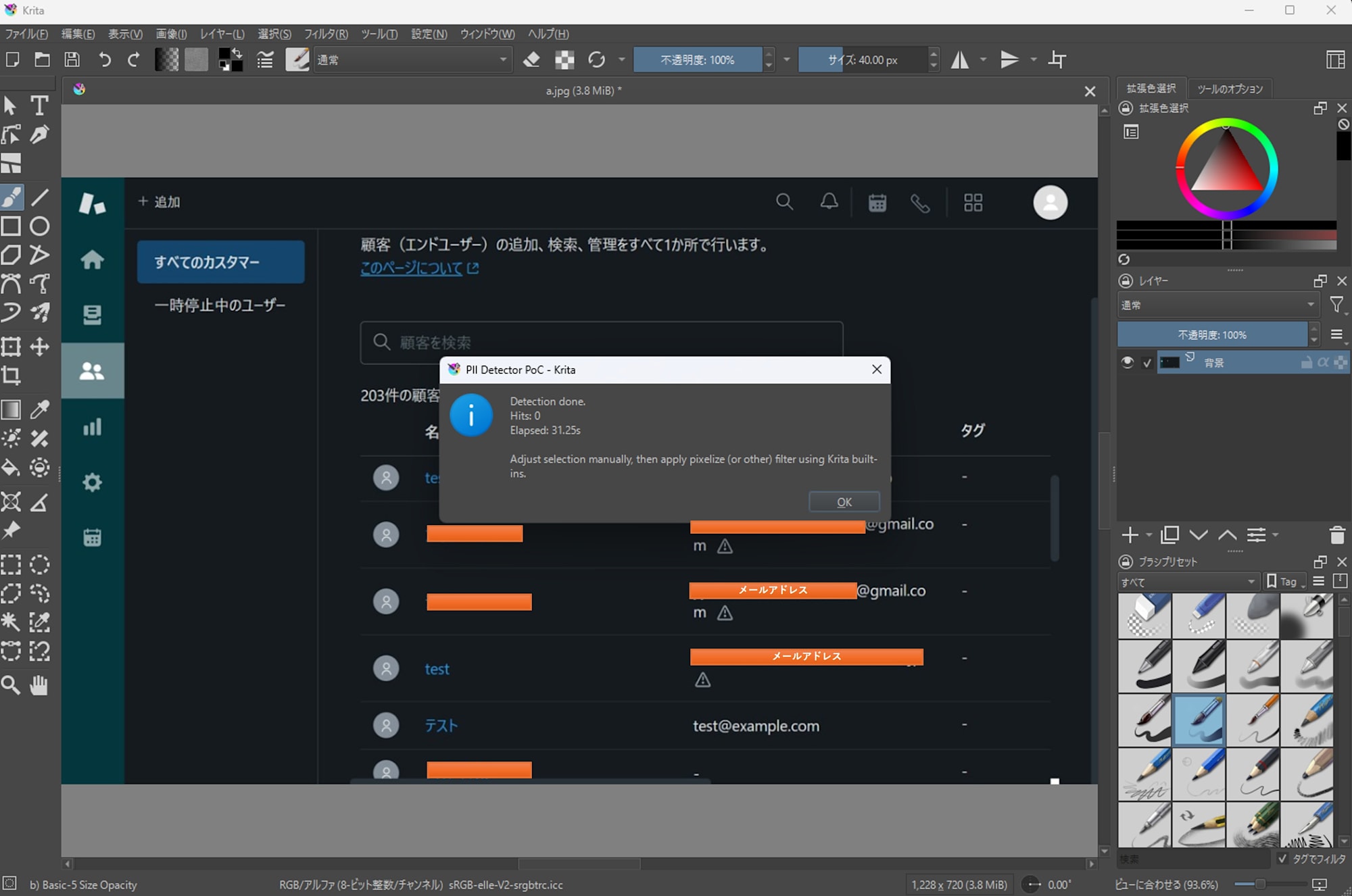
Task: Select the Text tool
Action: [39, 105]
